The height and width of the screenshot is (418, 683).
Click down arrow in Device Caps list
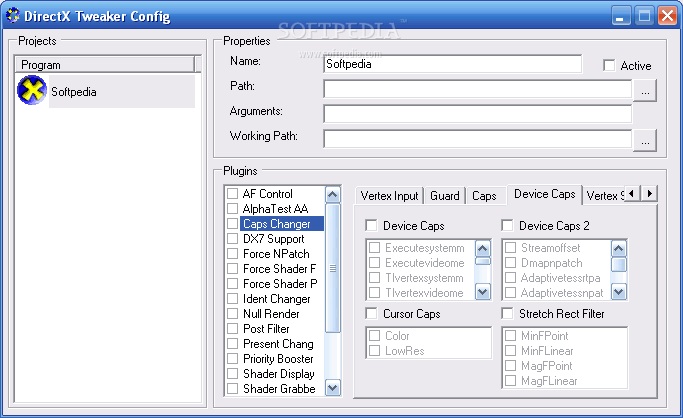(482, 291)
